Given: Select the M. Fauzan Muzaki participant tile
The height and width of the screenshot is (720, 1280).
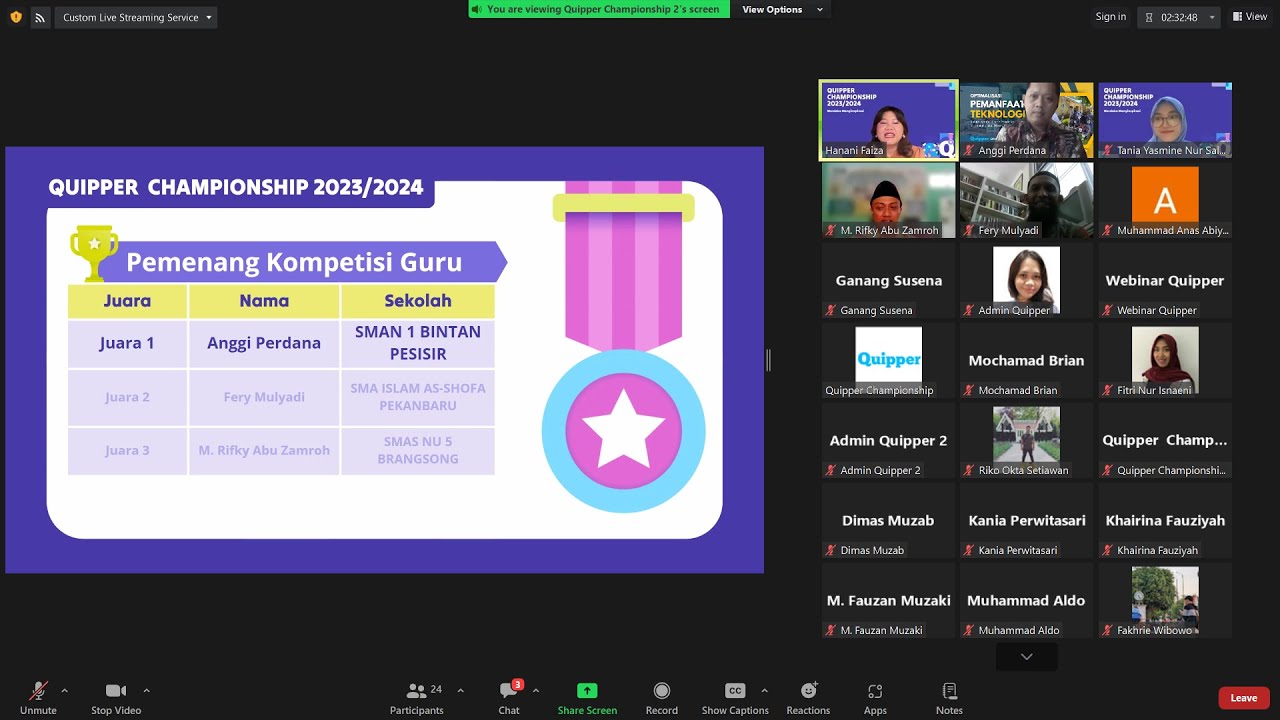Looking at the screenshot, I should [888, 600].
